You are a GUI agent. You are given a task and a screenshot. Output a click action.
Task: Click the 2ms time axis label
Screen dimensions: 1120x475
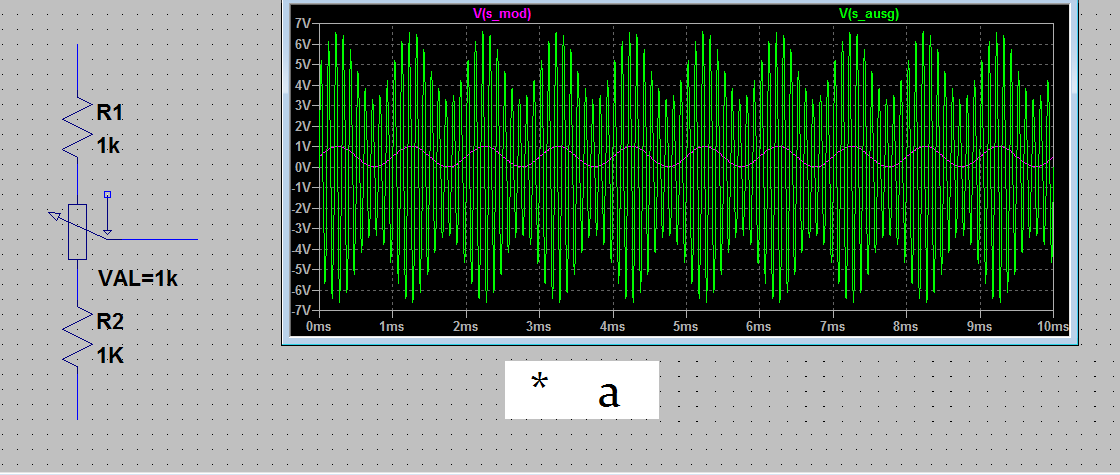click(466, 326)
